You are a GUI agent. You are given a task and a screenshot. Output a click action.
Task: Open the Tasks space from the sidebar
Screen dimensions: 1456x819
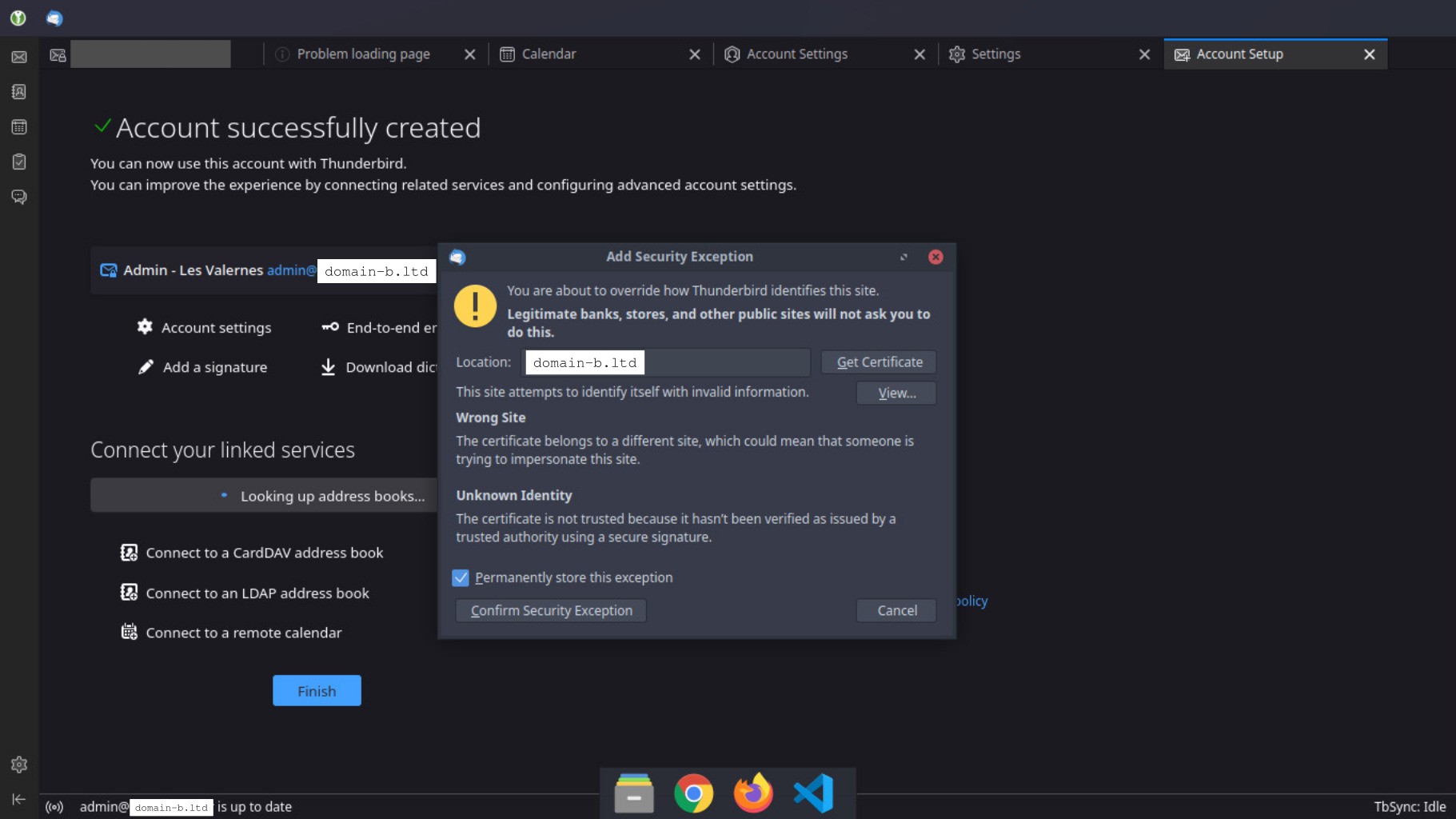(18, 162)
